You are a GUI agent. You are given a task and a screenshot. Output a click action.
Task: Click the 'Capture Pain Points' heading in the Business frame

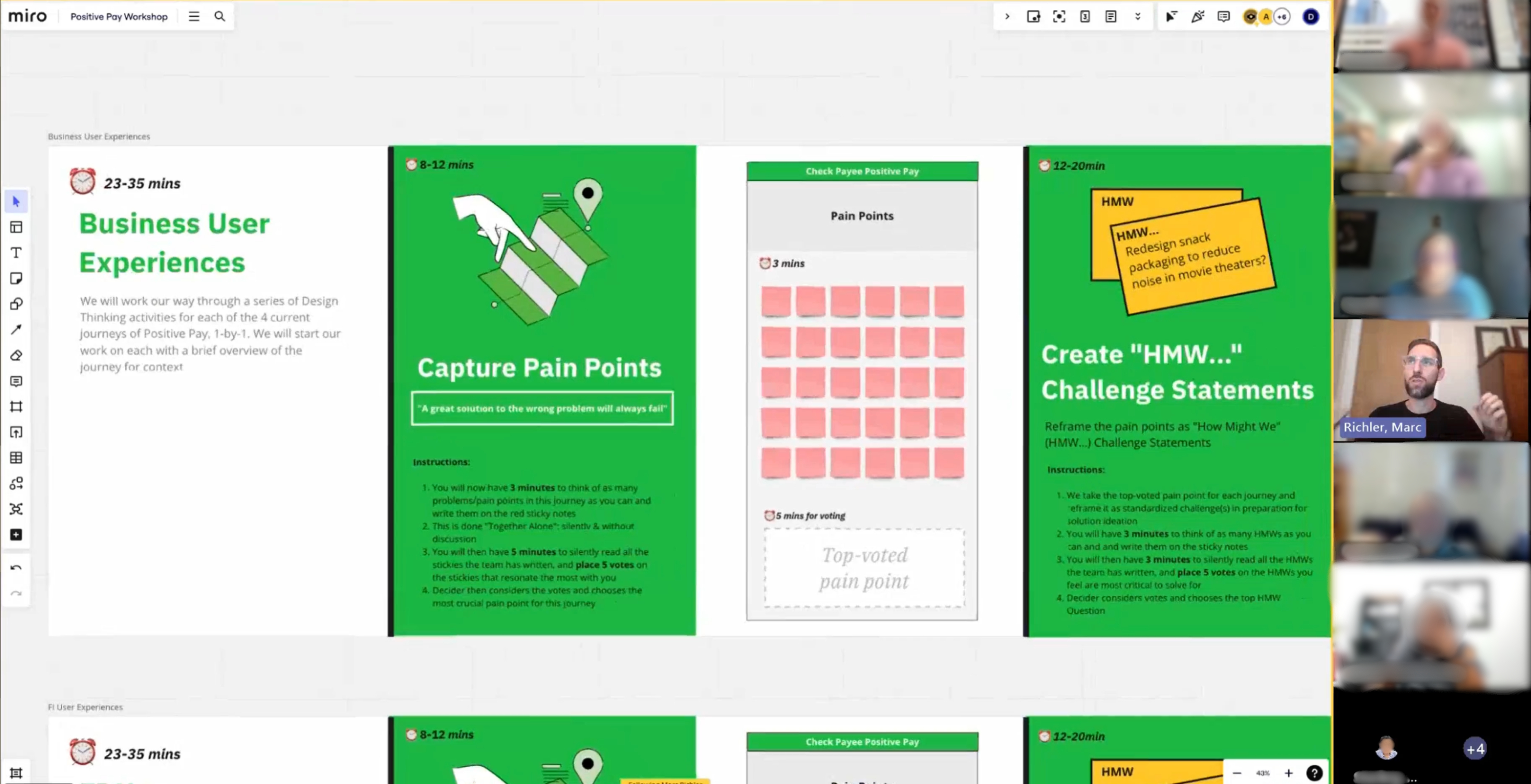[x=539, y=367]
